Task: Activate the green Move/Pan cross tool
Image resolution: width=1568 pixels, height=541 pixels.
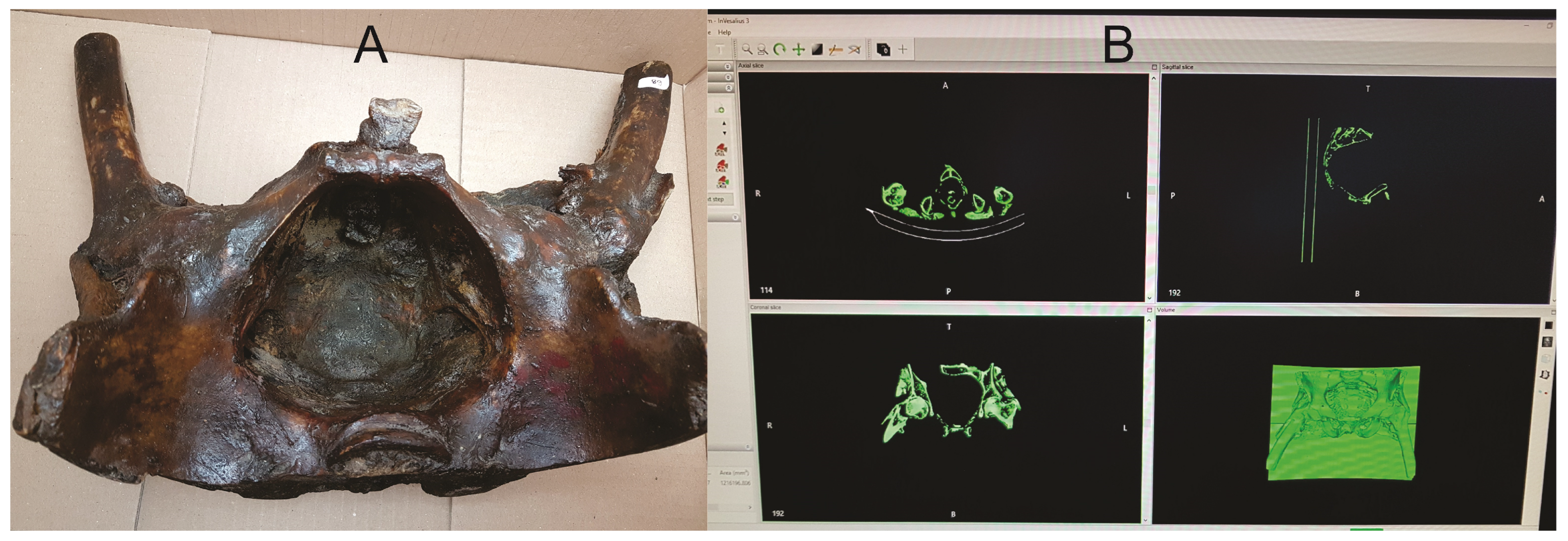Action: click(x=799, y=49)
